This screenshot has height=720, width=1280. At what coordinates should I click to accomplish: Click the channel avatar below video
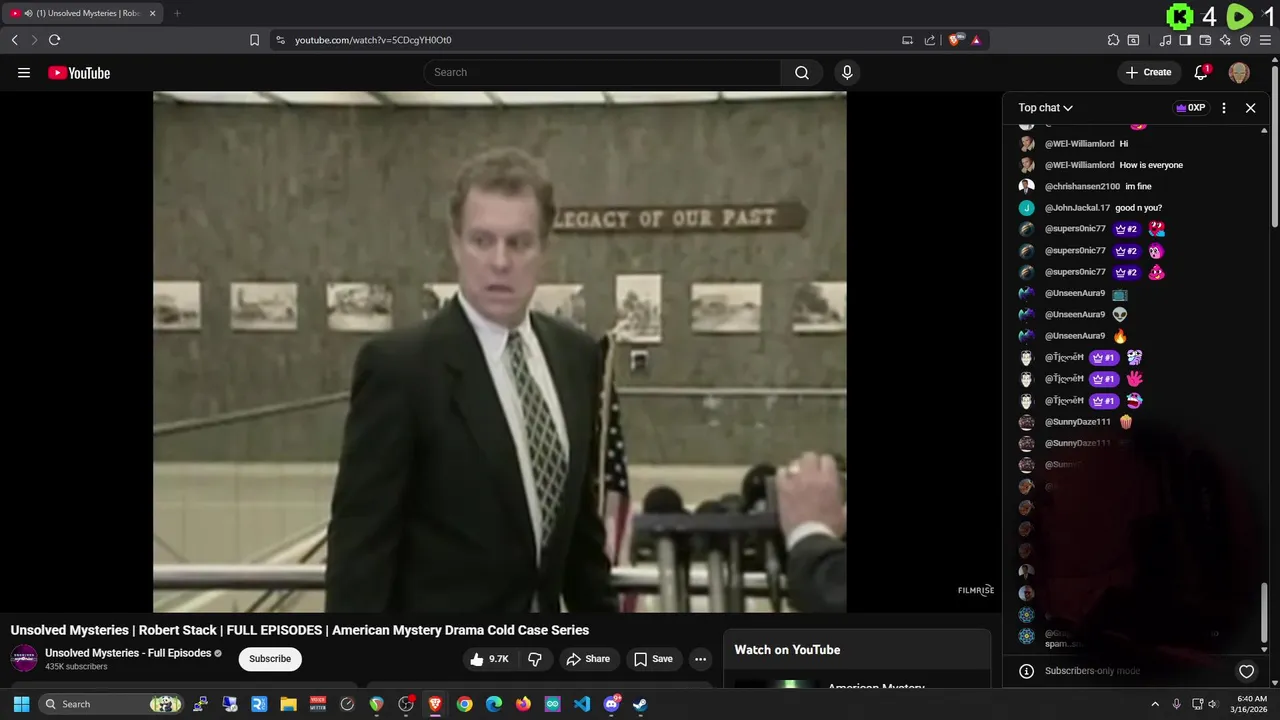(24, 659)
